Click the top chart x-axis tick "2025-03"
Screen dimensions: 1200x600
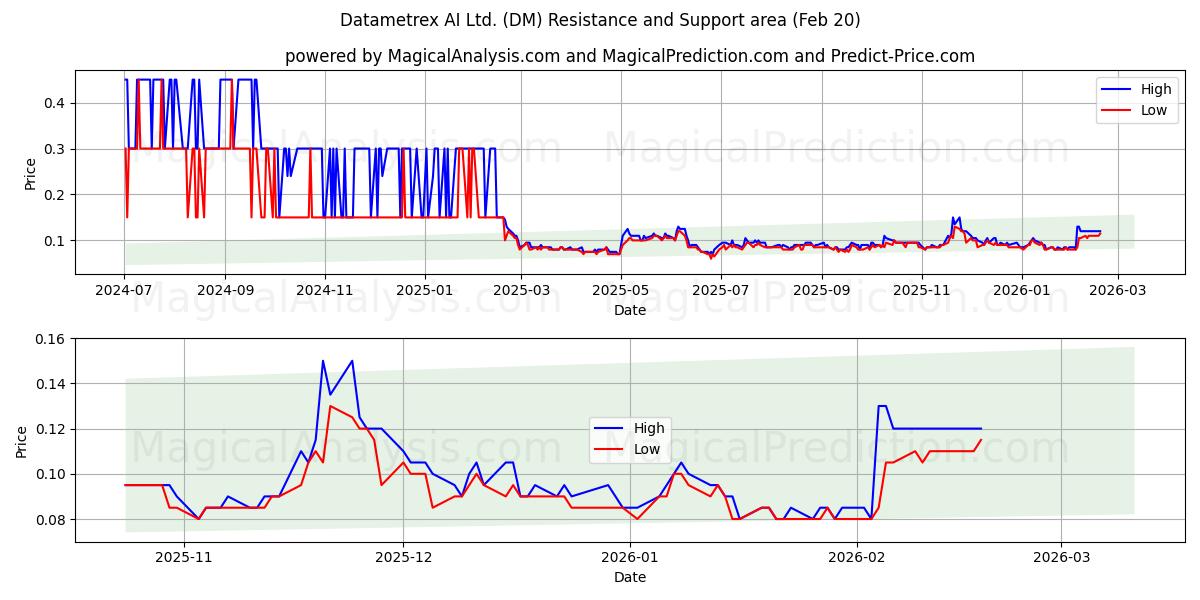tap(521, 290)
